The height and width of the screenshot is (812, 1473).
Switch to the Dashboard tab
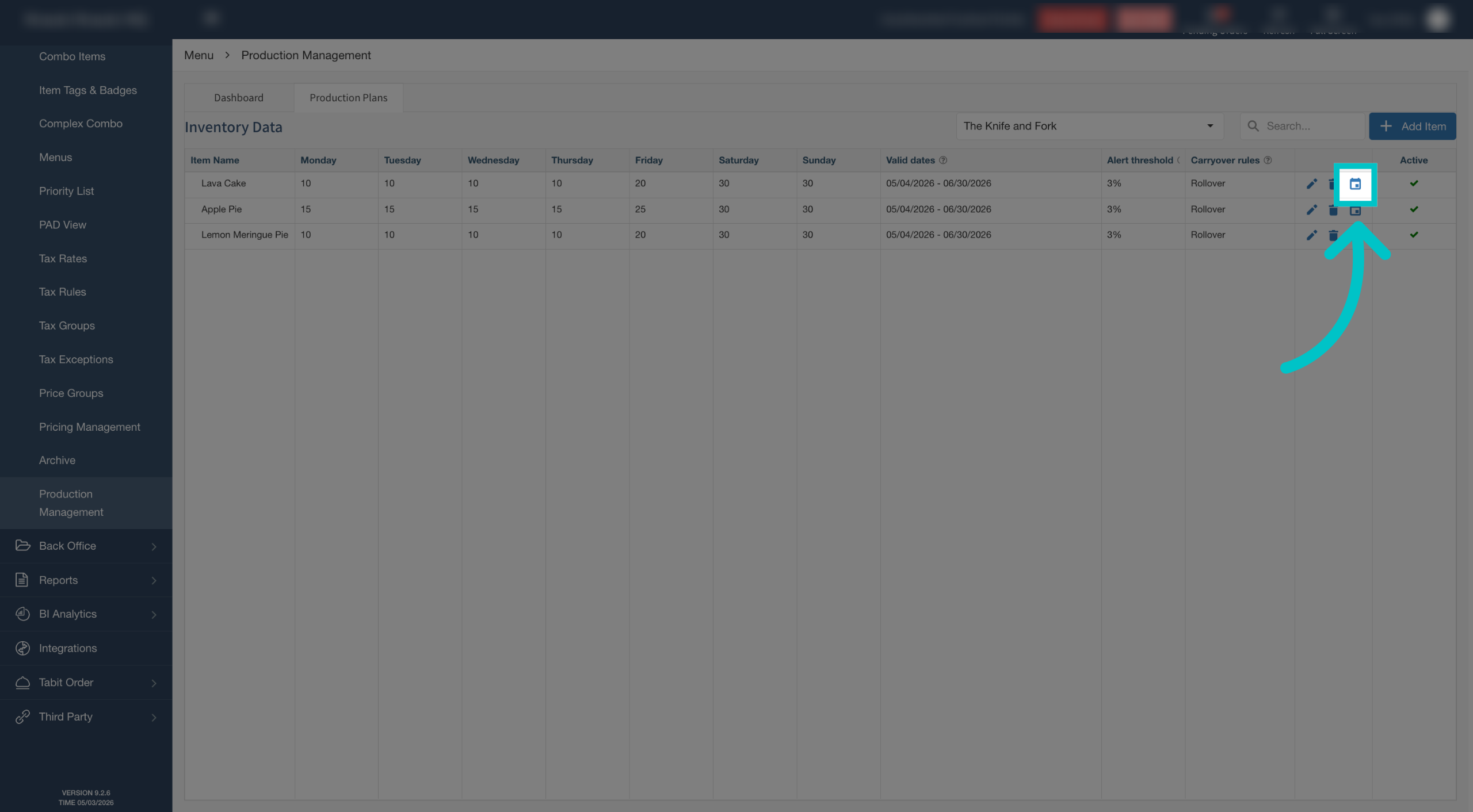pyautogui.click(x=239, y=98)
